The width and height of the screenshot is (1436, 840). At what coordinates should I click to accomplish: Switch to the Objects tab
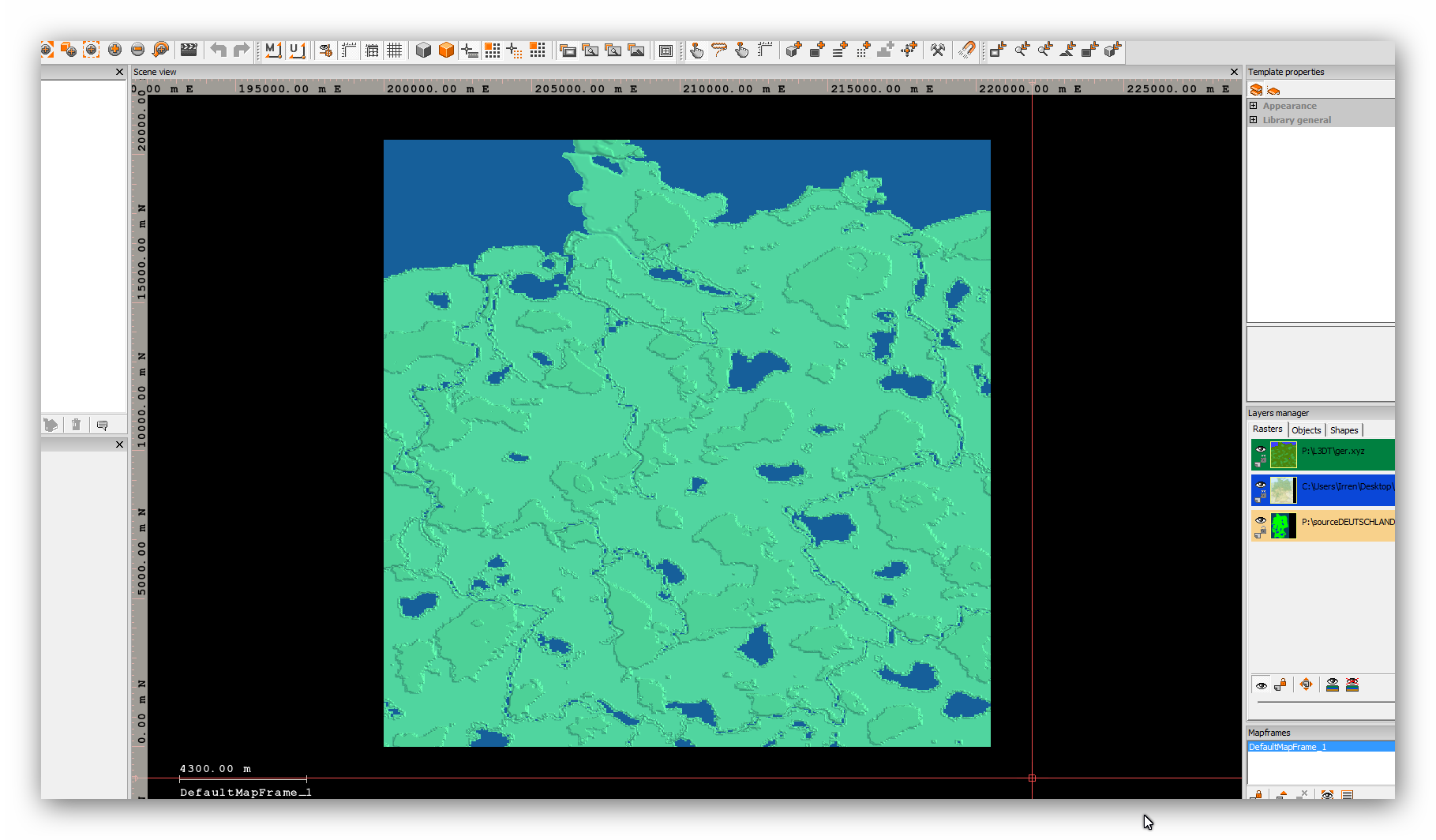[1306, 430]
